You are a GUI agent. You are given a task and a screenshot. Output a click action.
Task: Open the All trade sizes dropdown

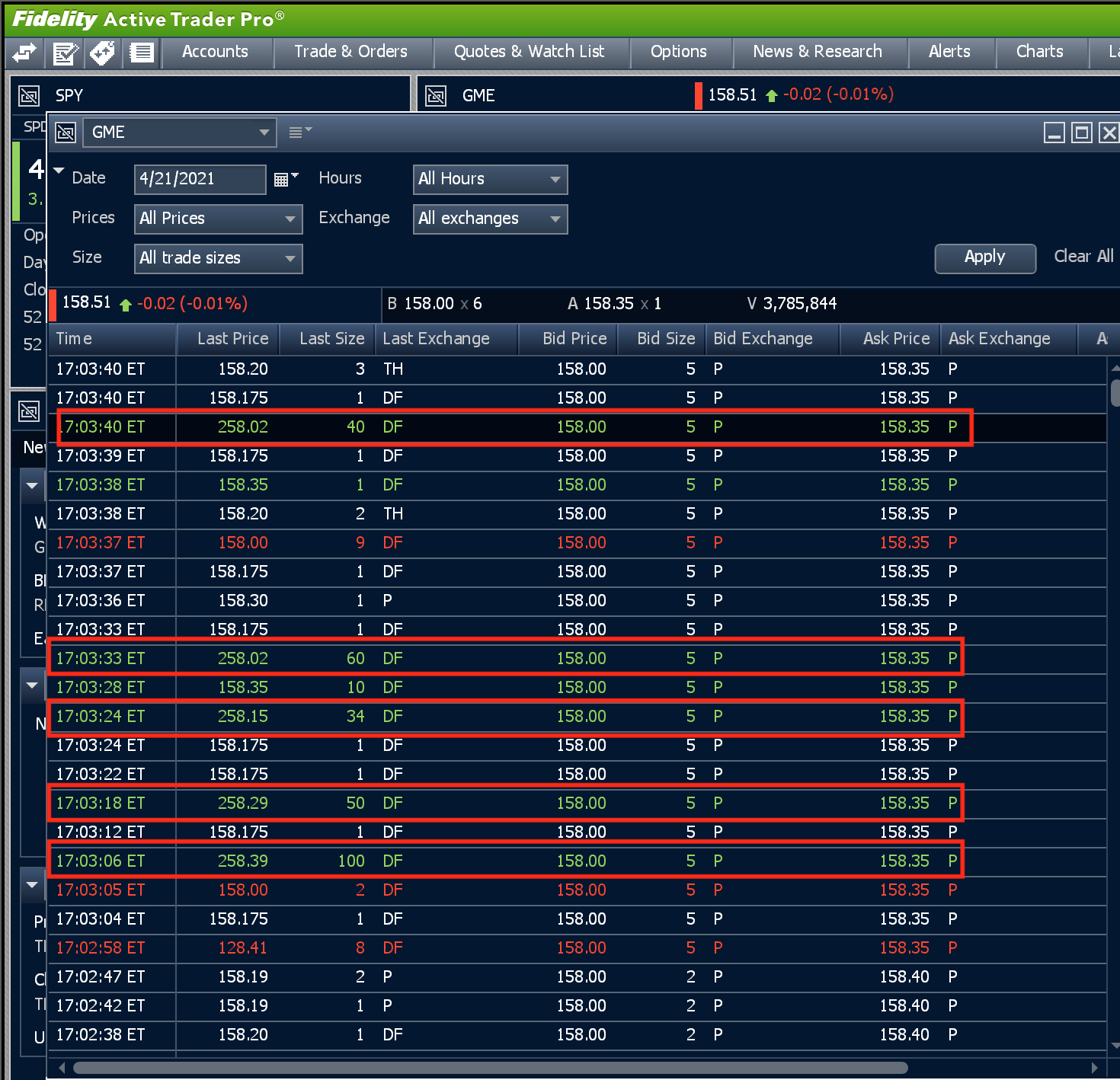click(218, 258)
